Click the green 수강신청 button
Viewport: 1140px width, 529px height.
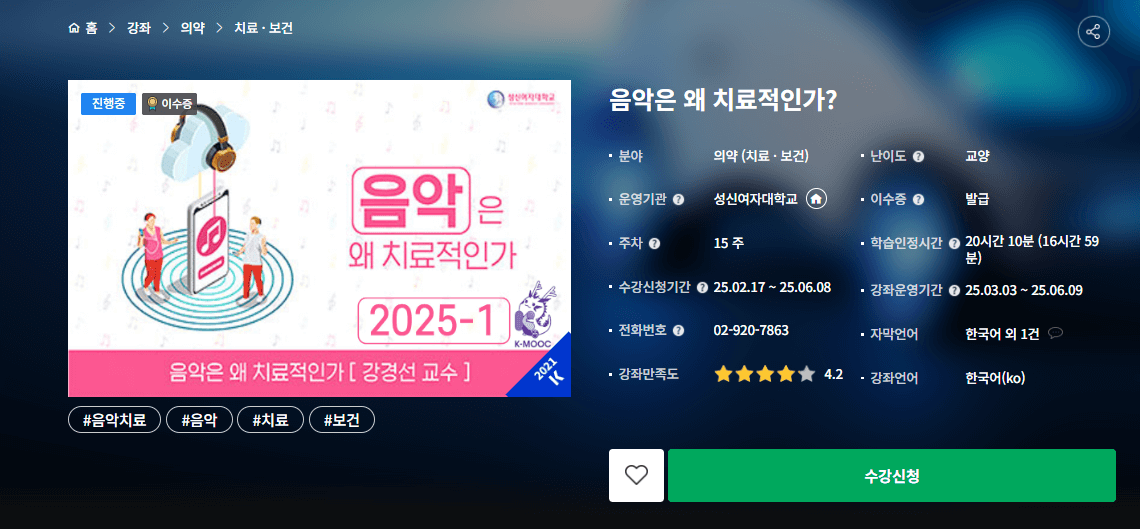(x=891, y=475)
